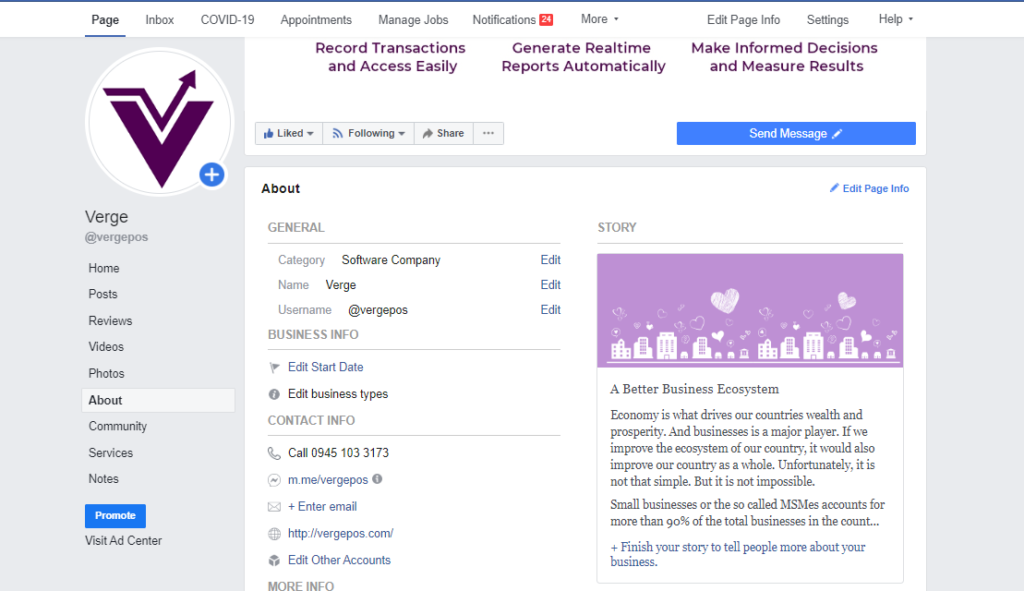
Task: Click the envelope icon beside Enter email
Action: point(274,507)
